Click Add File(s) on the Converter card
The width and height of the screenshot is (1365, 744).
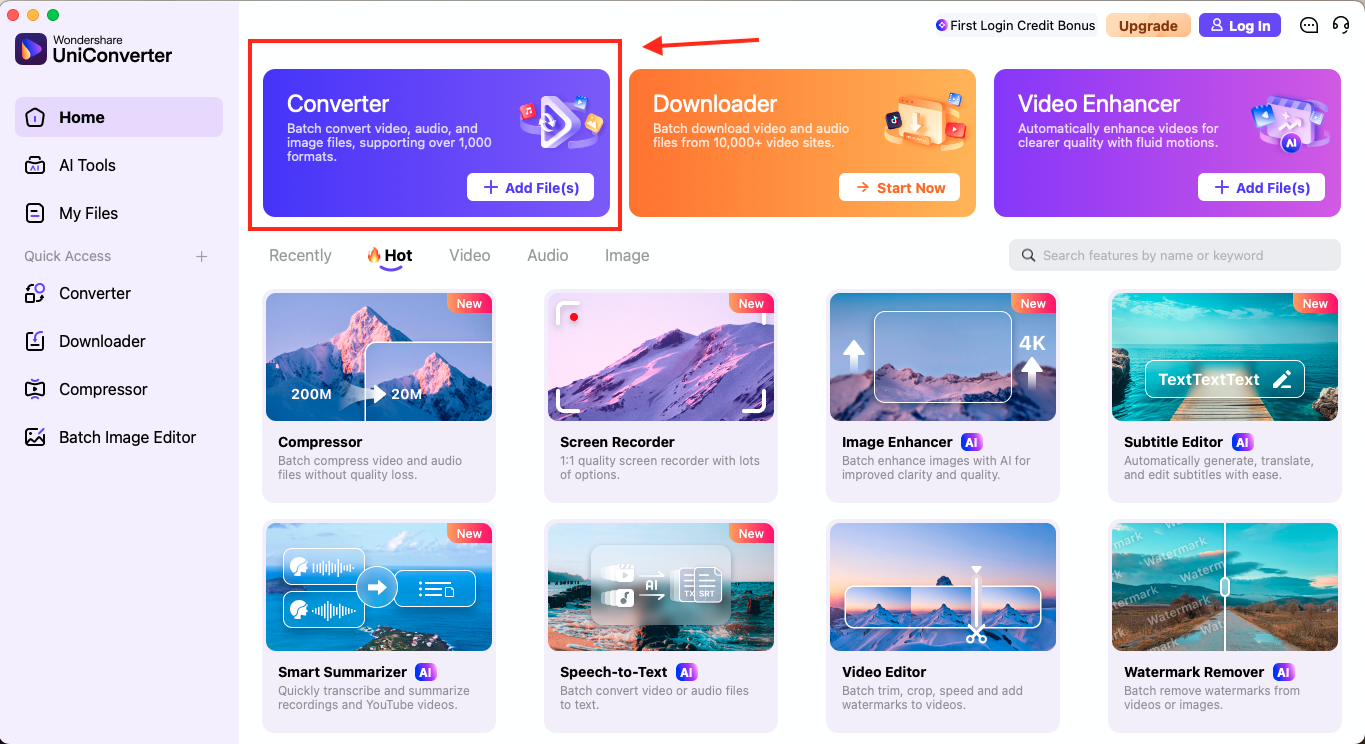click(530, 187)
